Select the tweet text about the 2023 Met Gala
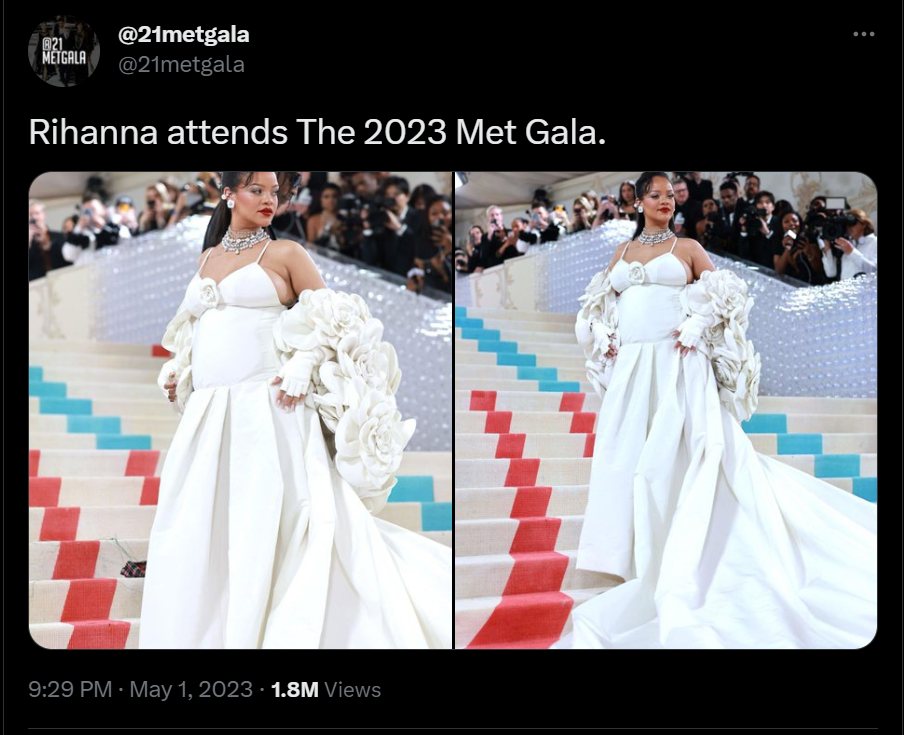The image size is (904, 735). click(x=317, y=133)
